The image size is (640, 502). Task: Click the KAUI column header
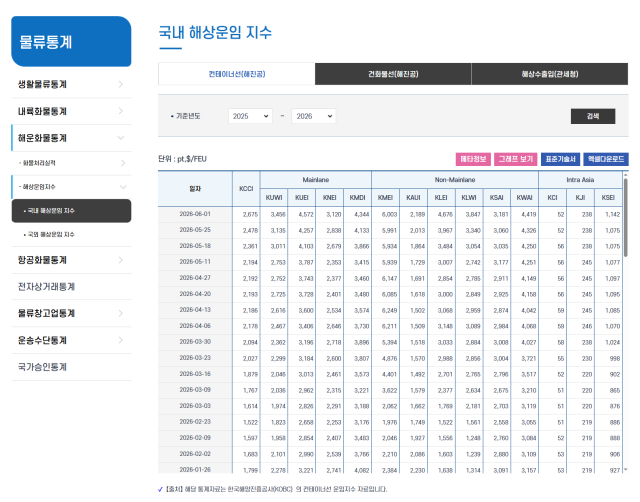pyautogui.click(x=413, y=198)
